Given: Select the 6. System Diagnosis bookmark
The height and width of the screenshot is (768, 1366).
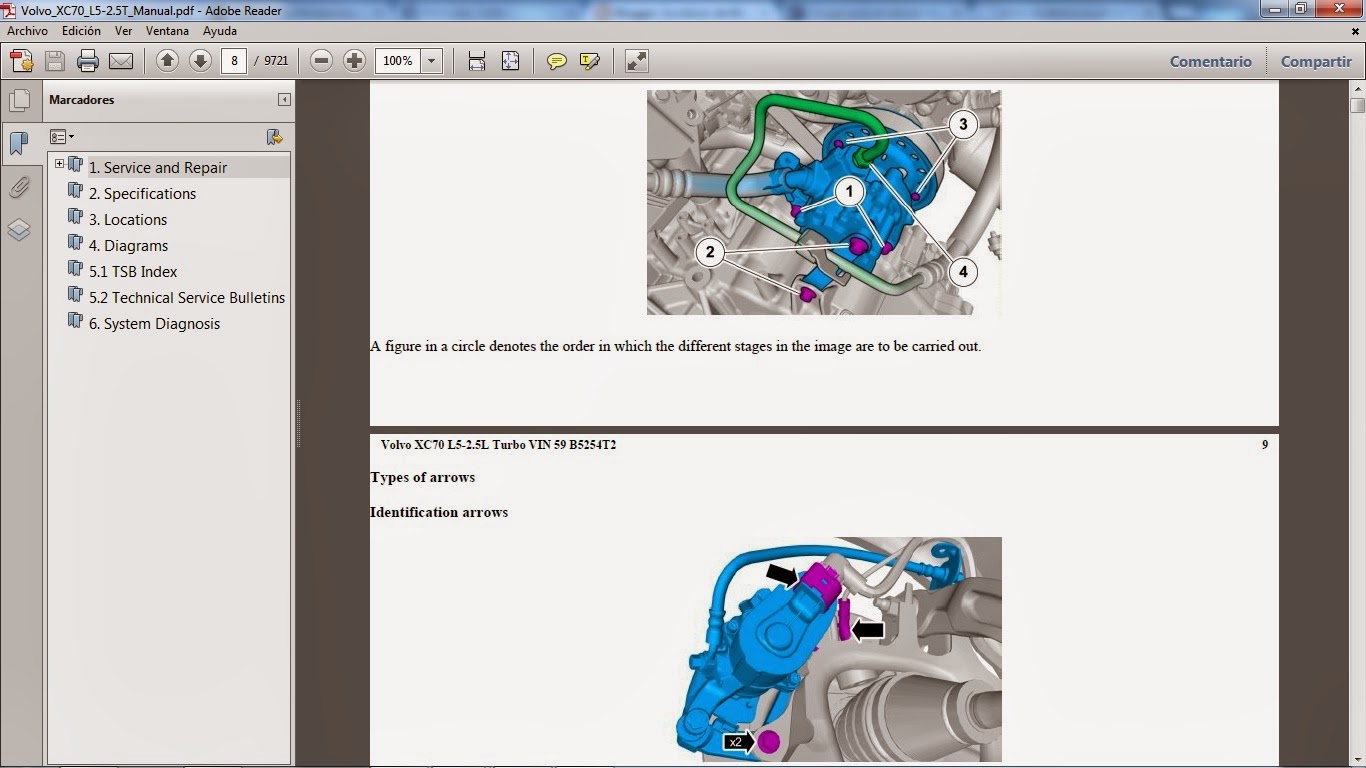Looking at the screenshot, I should coord(154,323).
